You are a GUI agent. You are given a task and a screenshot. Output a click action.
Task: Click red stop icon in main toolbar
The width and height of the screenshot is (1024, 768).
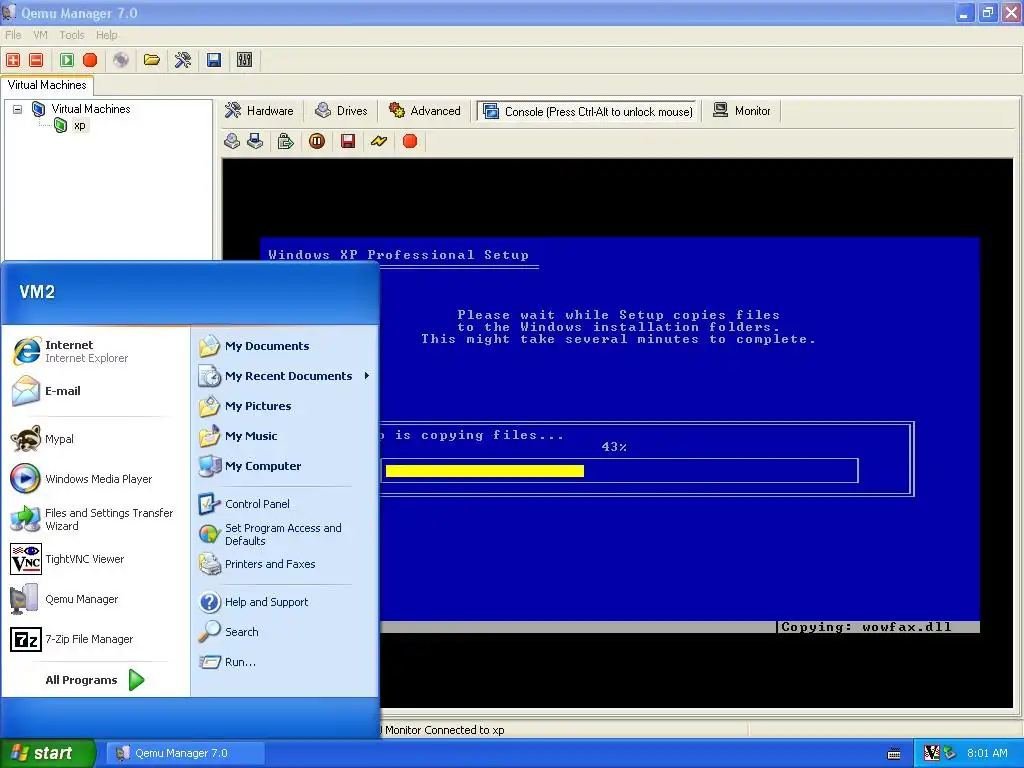pos(90,60)
